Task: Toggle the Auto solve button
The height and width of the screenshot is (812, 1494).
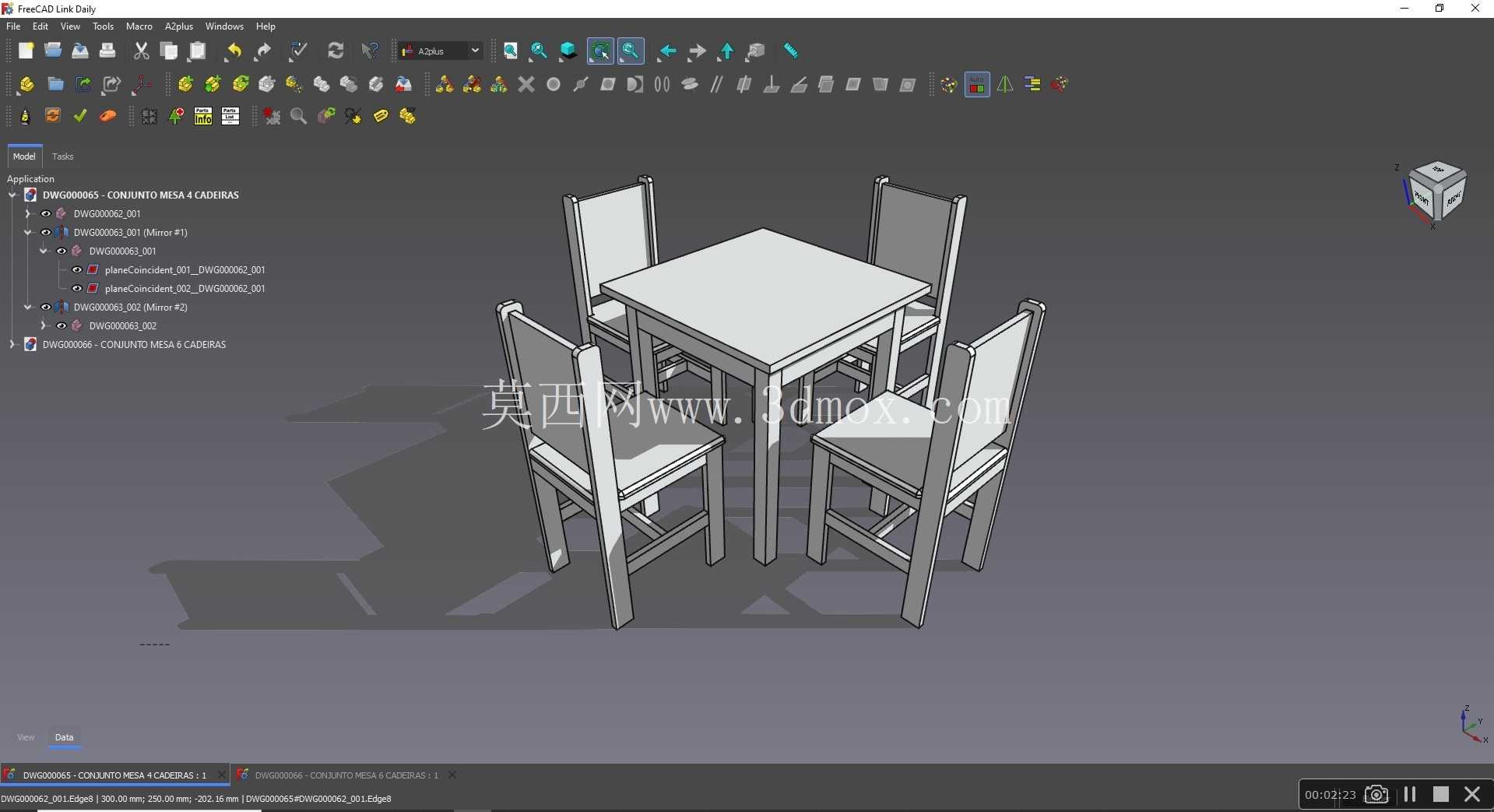Action: [977, 84]
